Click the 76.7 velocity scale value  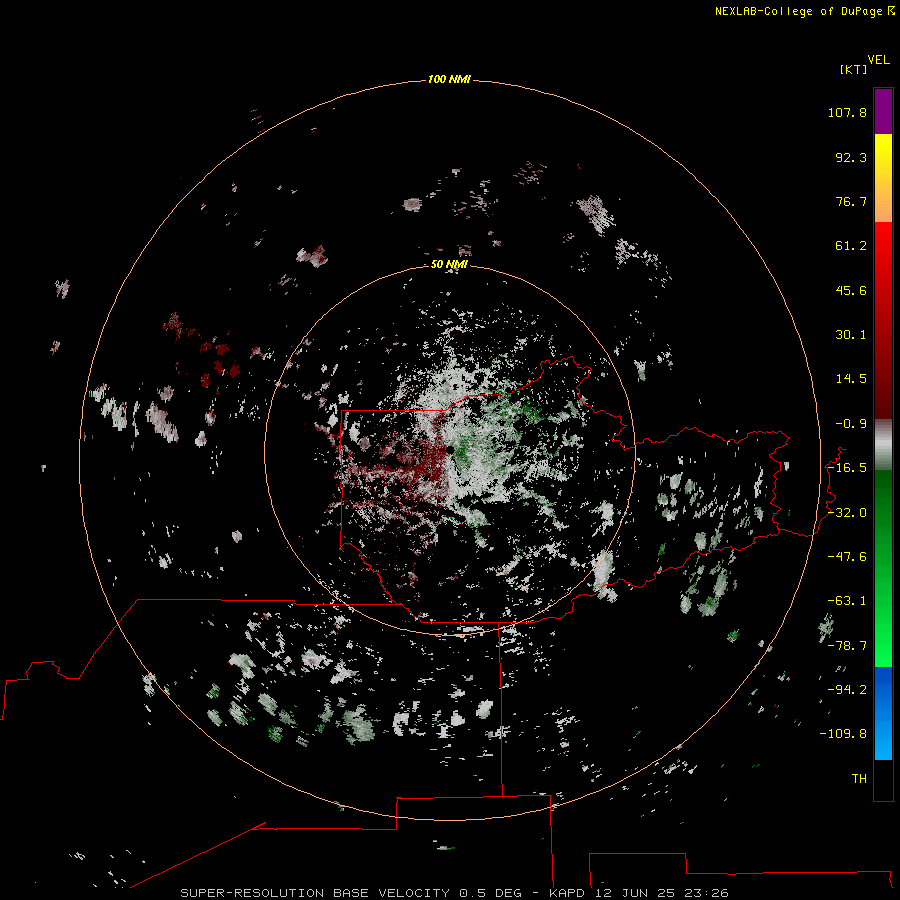pyautogui.click(x=851, y=201)
